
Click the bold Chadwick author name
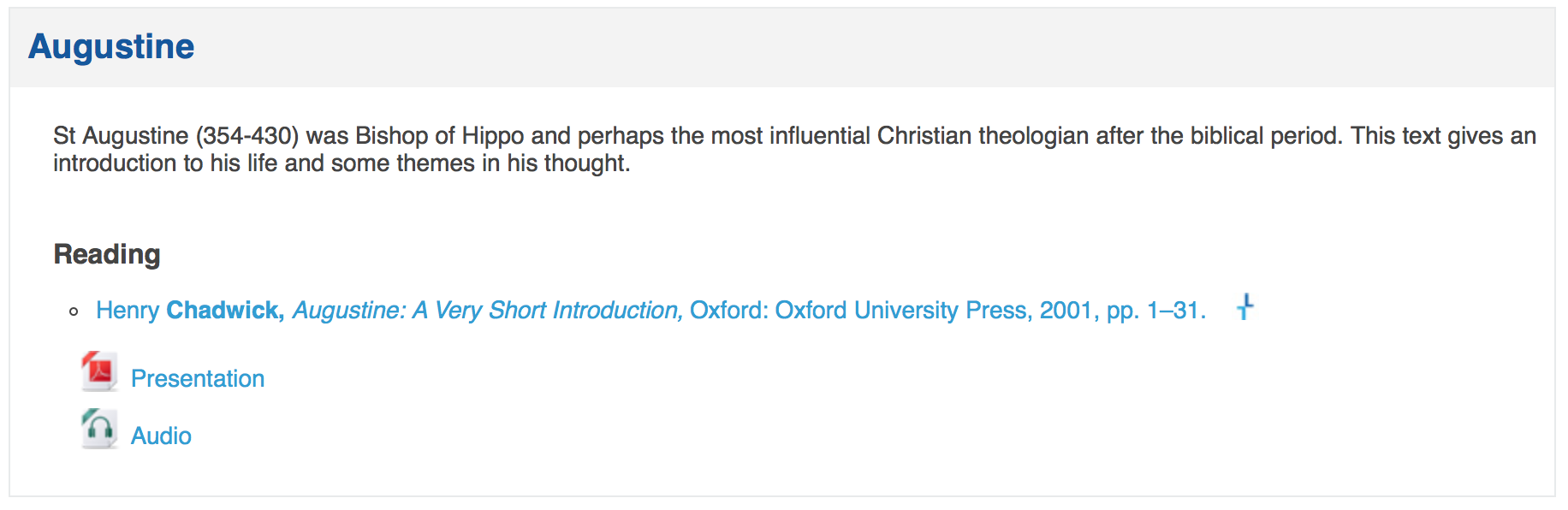(225, 311)
